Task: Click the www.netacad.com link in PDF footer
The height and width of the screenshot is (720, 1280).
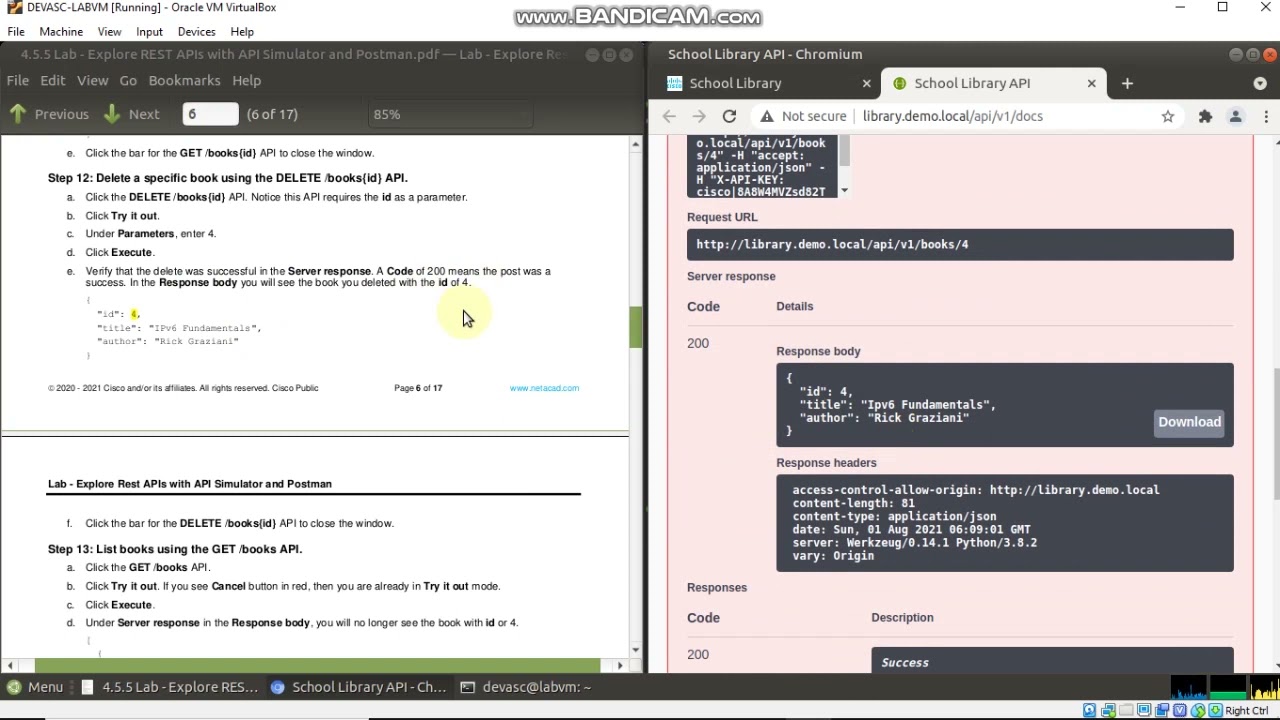Action: click(x=544, y=388)
